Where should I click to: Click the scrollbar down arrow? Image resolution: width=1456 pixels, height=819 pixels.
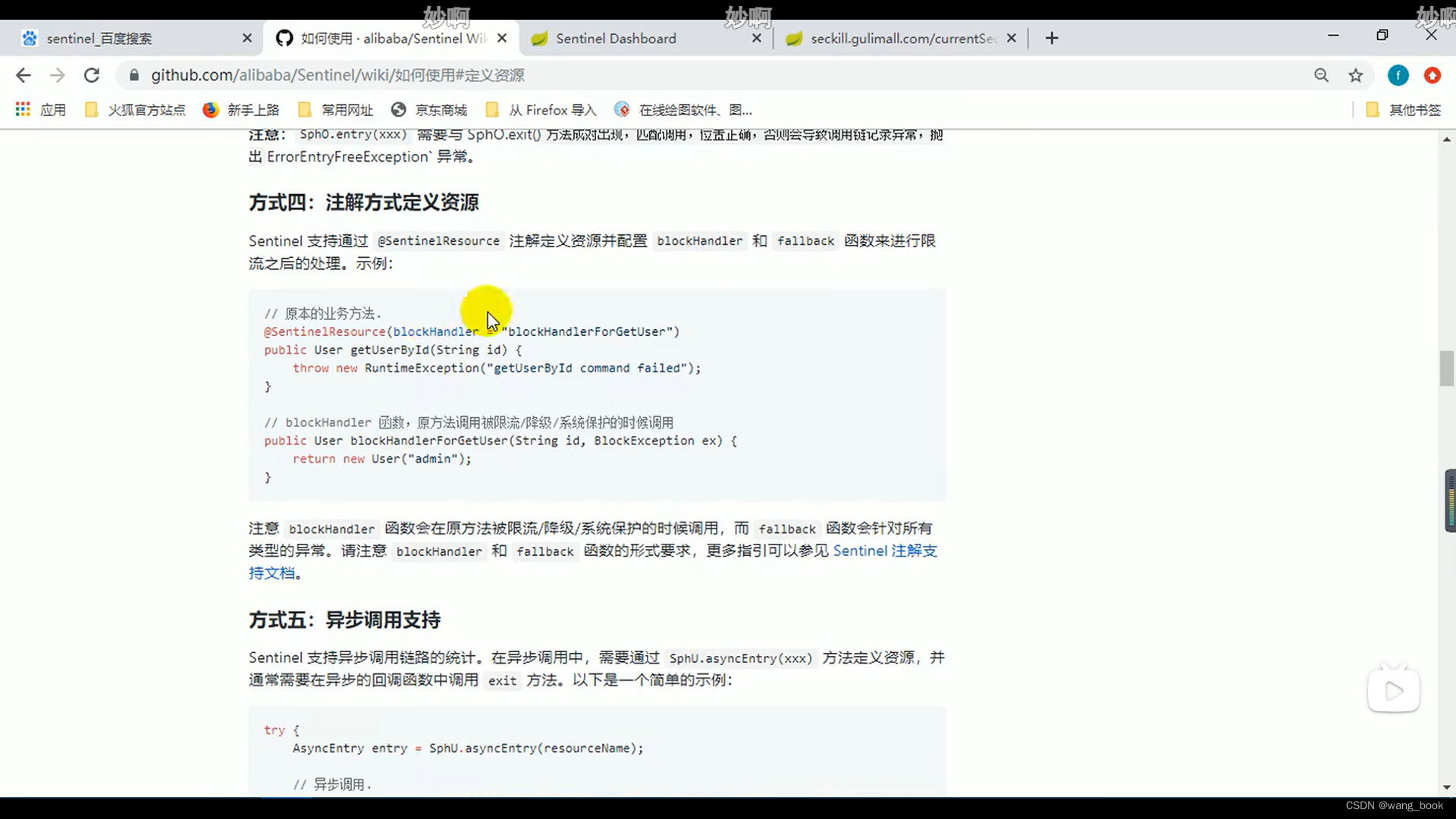[1447, 787]
